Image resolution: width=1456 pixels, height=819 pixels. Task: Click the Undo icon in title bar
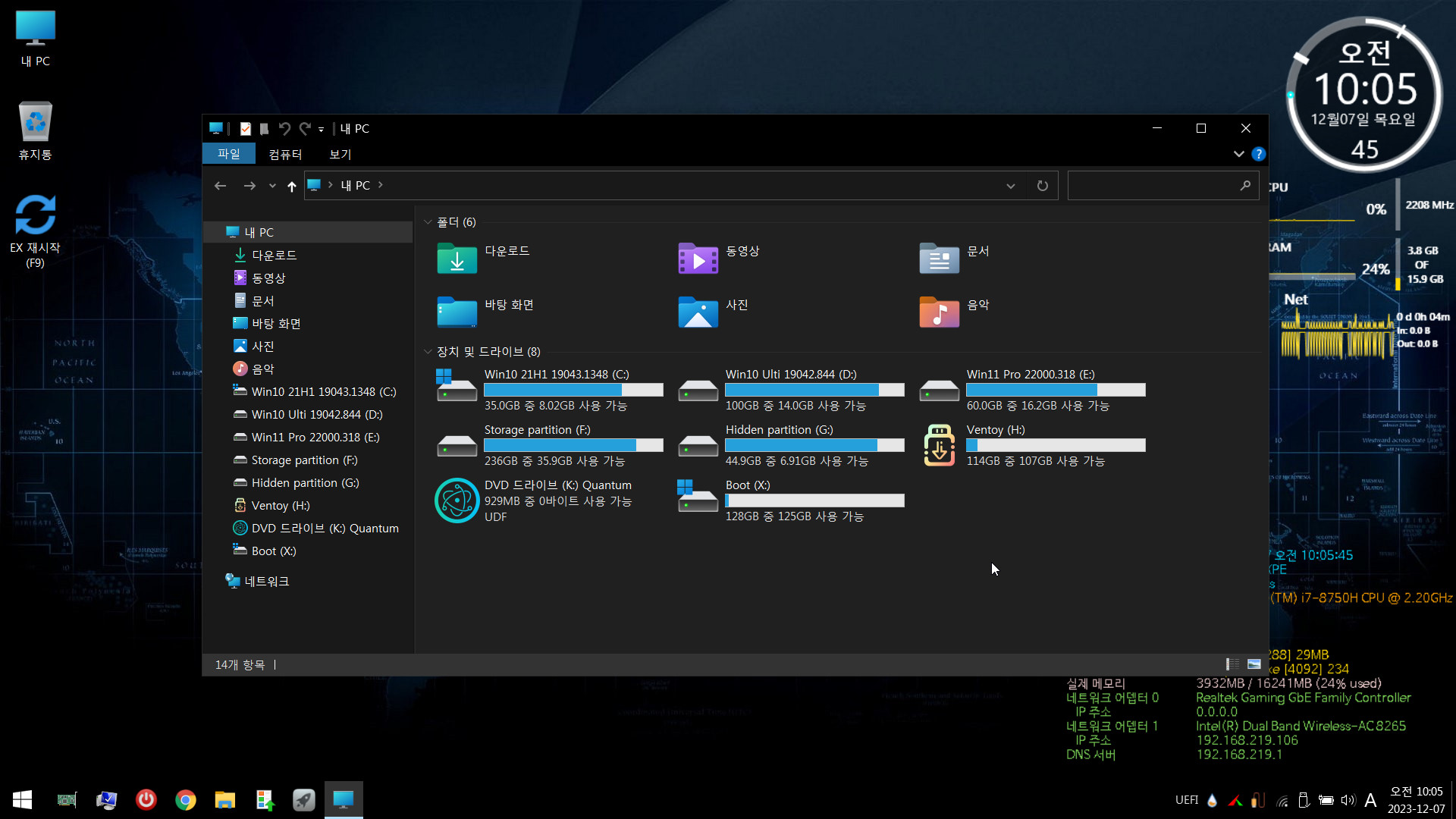click(x=284, y=129)
